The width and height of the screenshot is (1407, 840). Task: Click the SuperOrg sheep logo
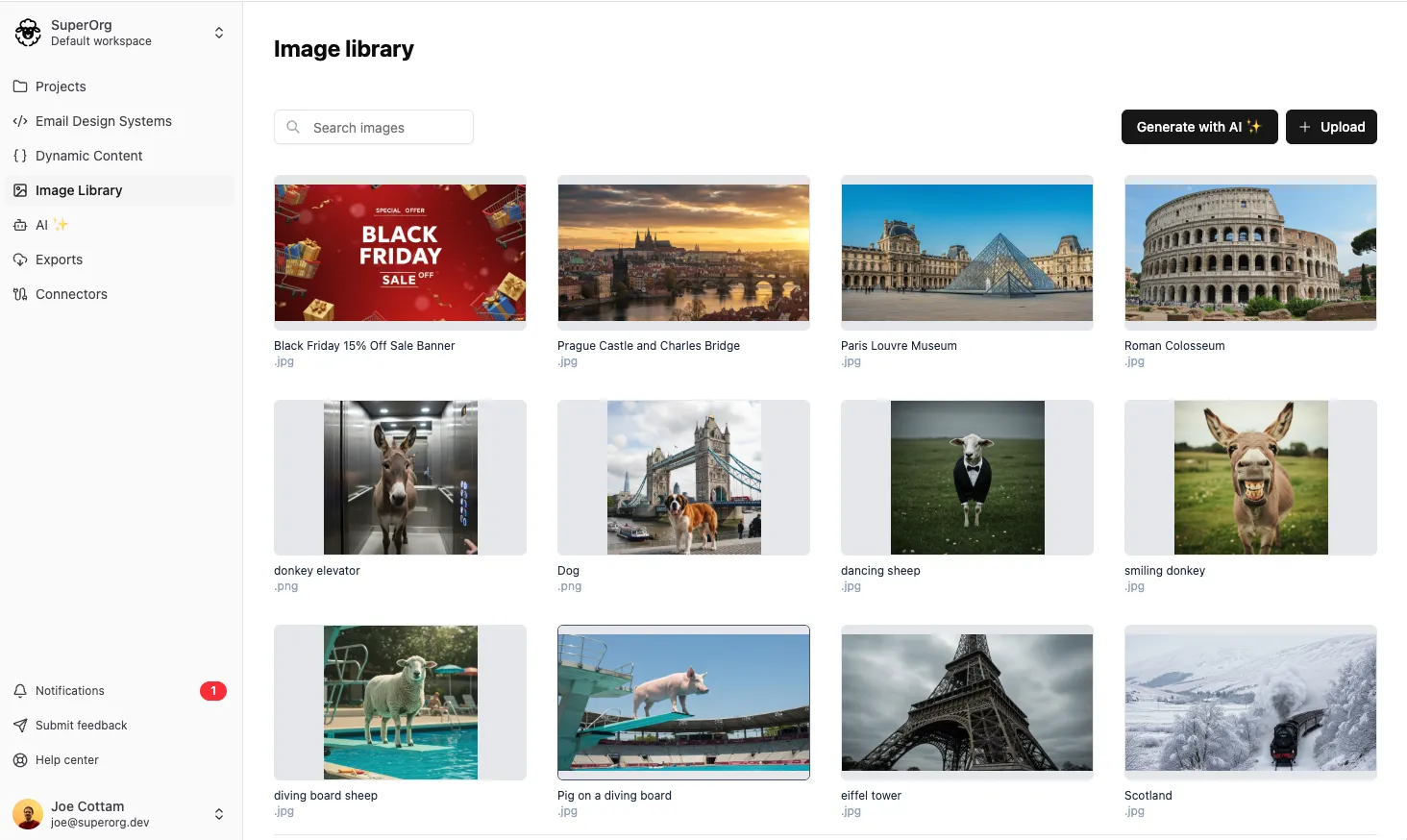(x=27, y=32)
